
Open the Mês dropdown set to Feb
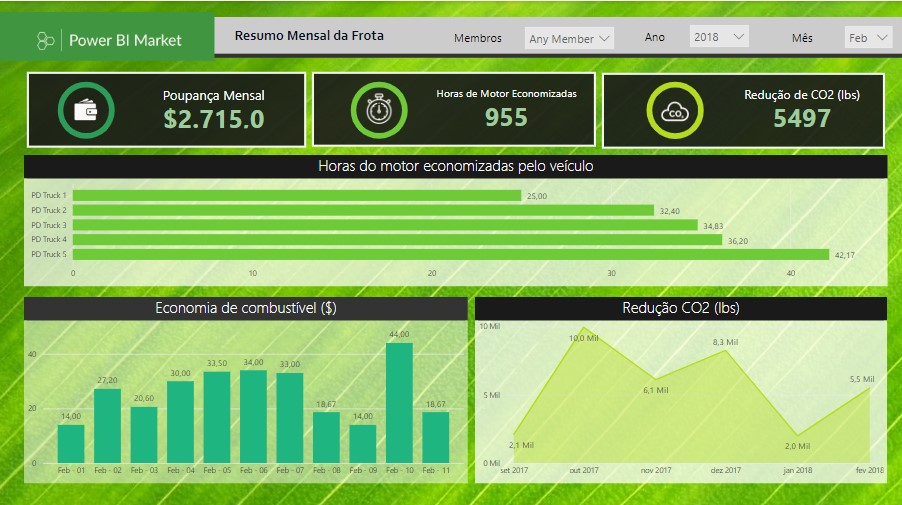(867, 38)
